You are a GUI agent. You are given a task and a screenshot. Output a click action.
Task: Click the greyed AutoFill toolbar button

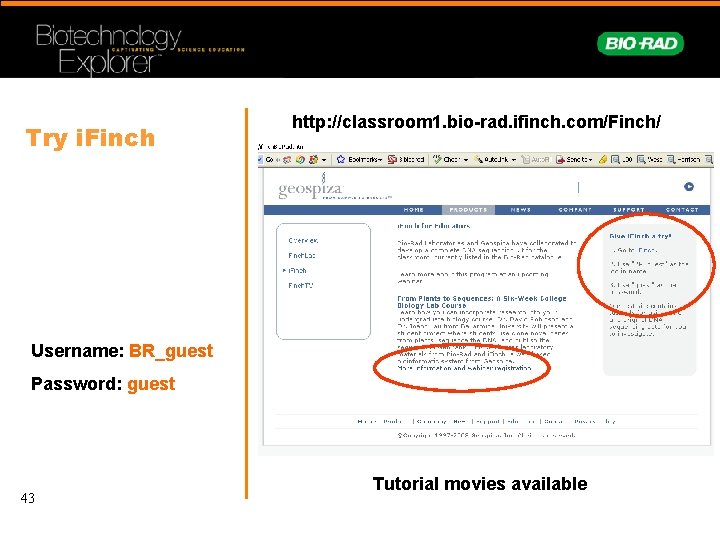click(535, 159)
